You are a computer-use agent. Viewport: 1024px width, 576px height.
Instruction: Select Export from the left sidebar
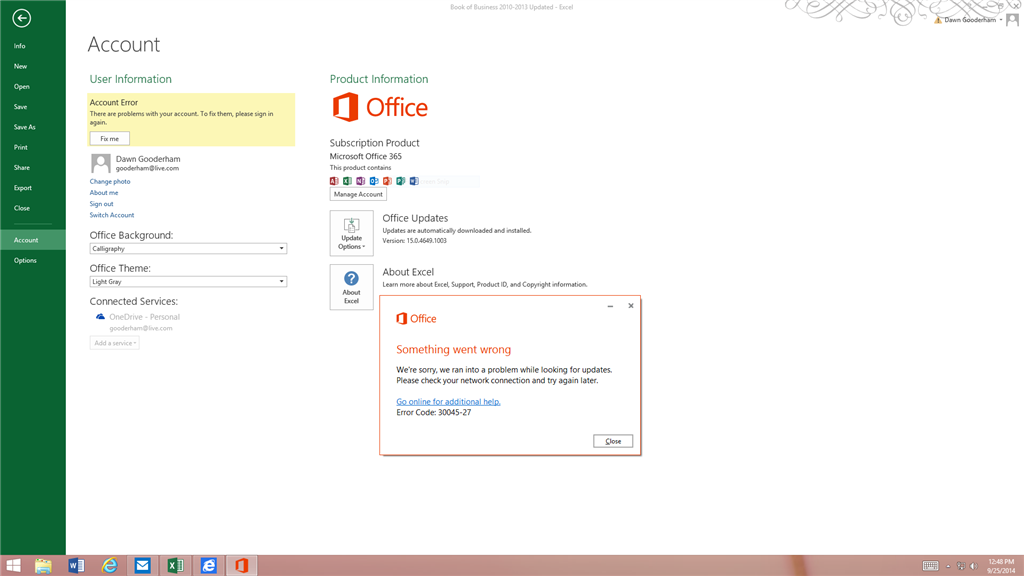(22, 188)
